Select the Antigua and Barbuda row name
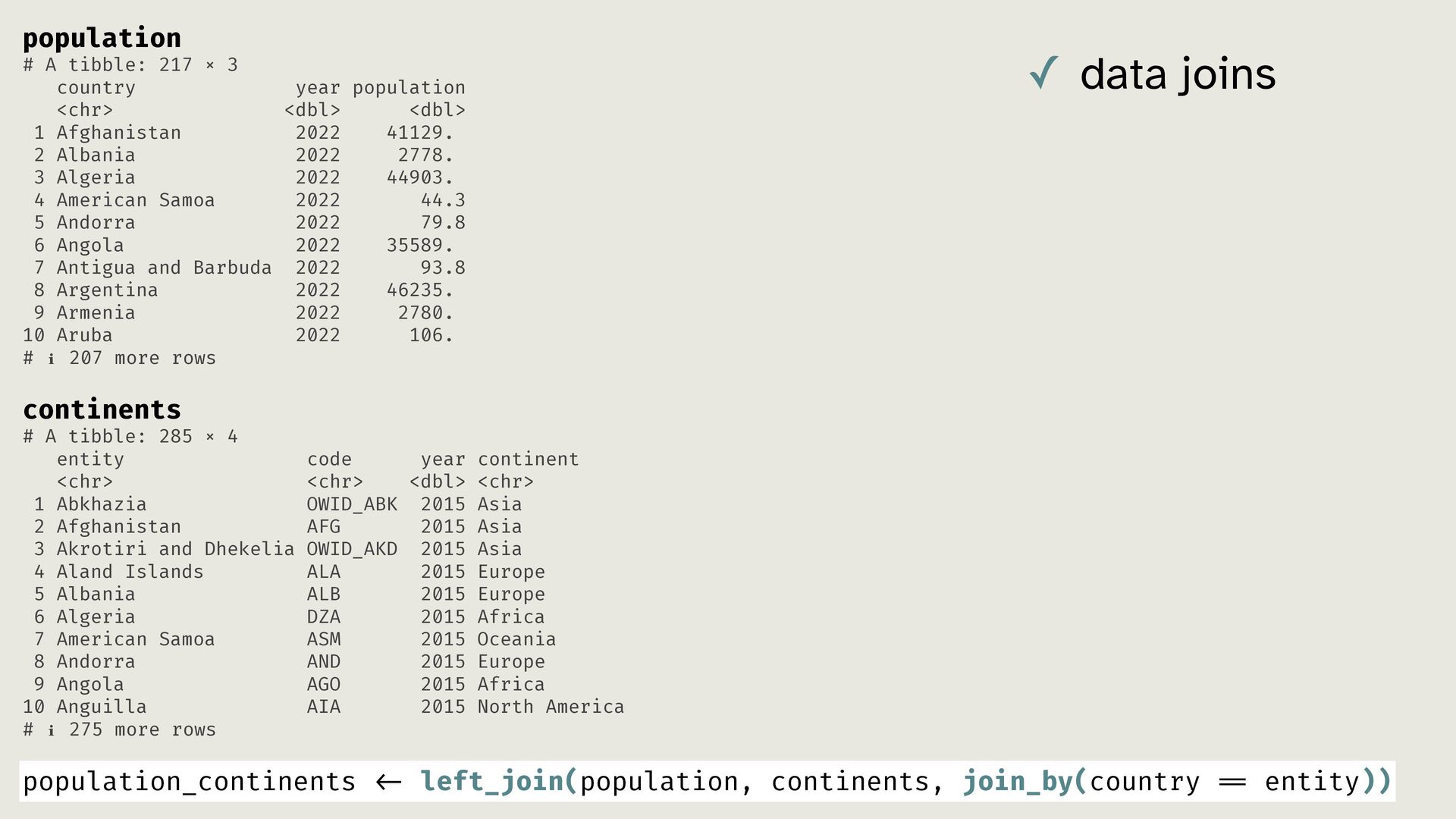The image size is (1456, 819). 164,268
